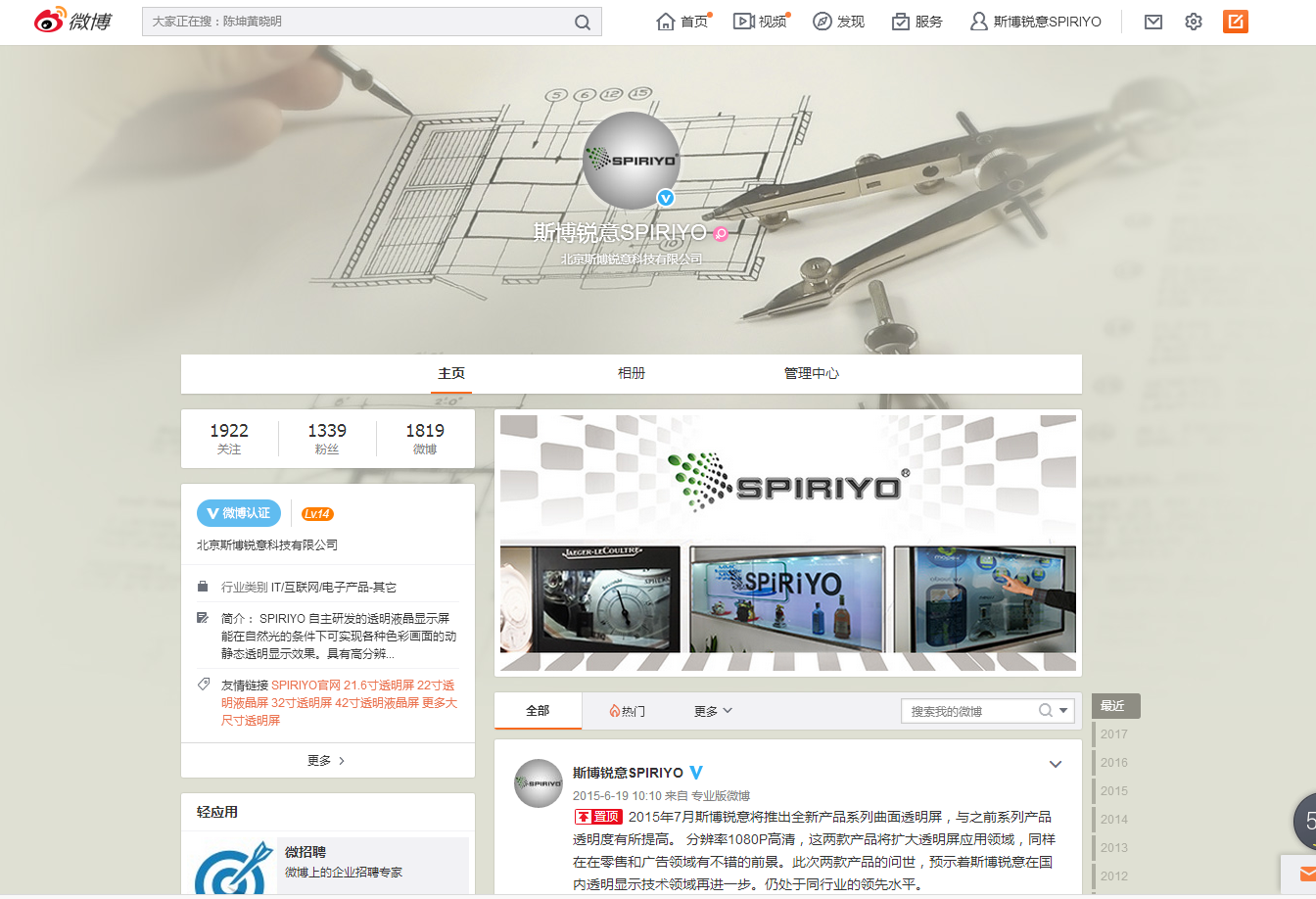Click the 友情链接 tag icon
Image resolution: width=1316 pixels, height=899 pixels.
(x=203, y=685)
